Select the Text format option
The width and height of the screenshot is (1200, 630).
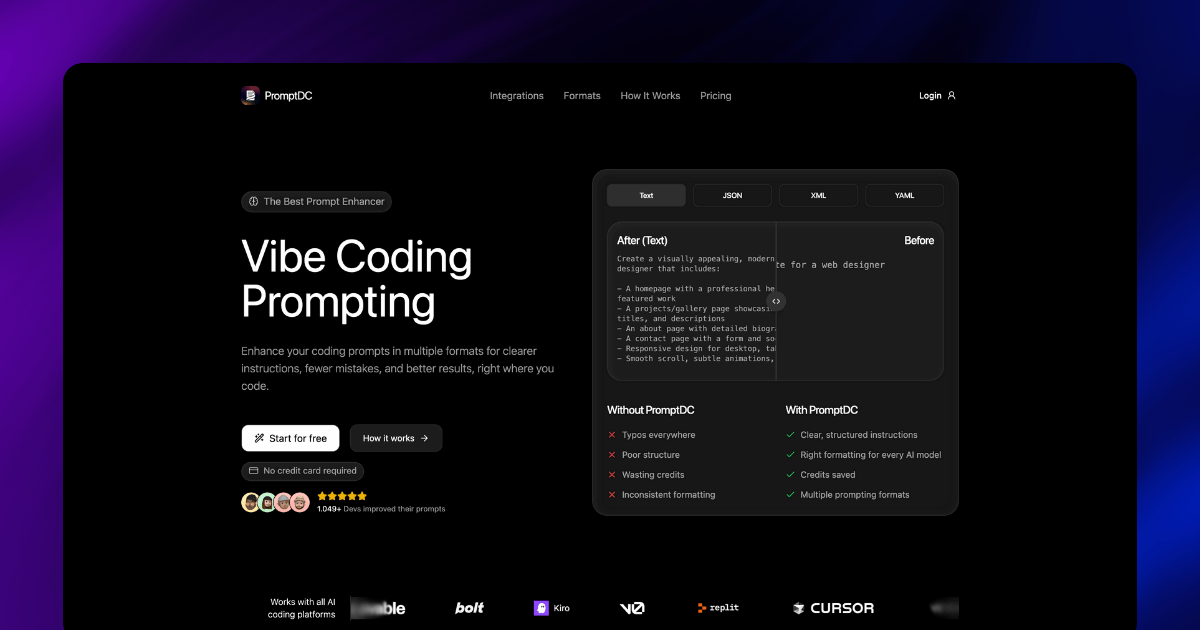pyautogui.click(x=646, y=195)
